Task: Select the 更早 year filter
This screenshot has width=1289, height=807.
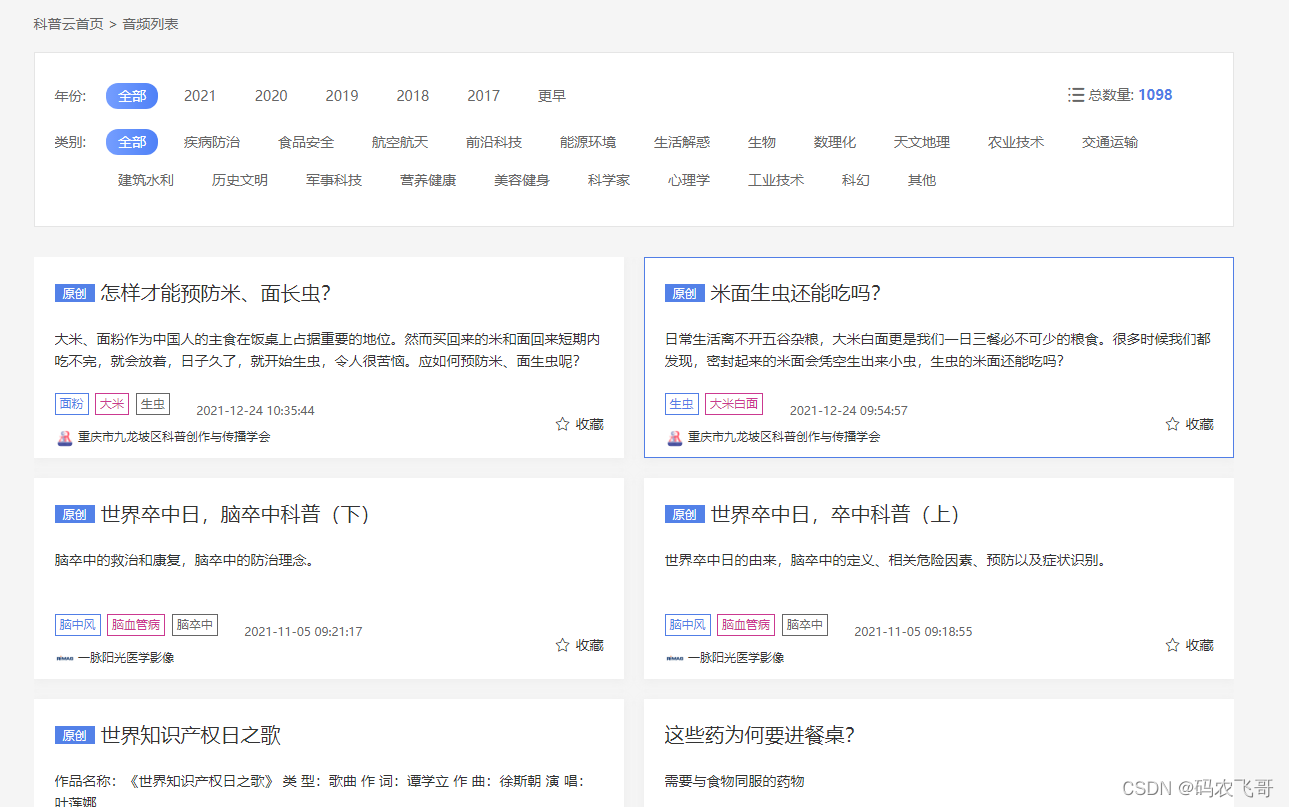Action: 552,96
